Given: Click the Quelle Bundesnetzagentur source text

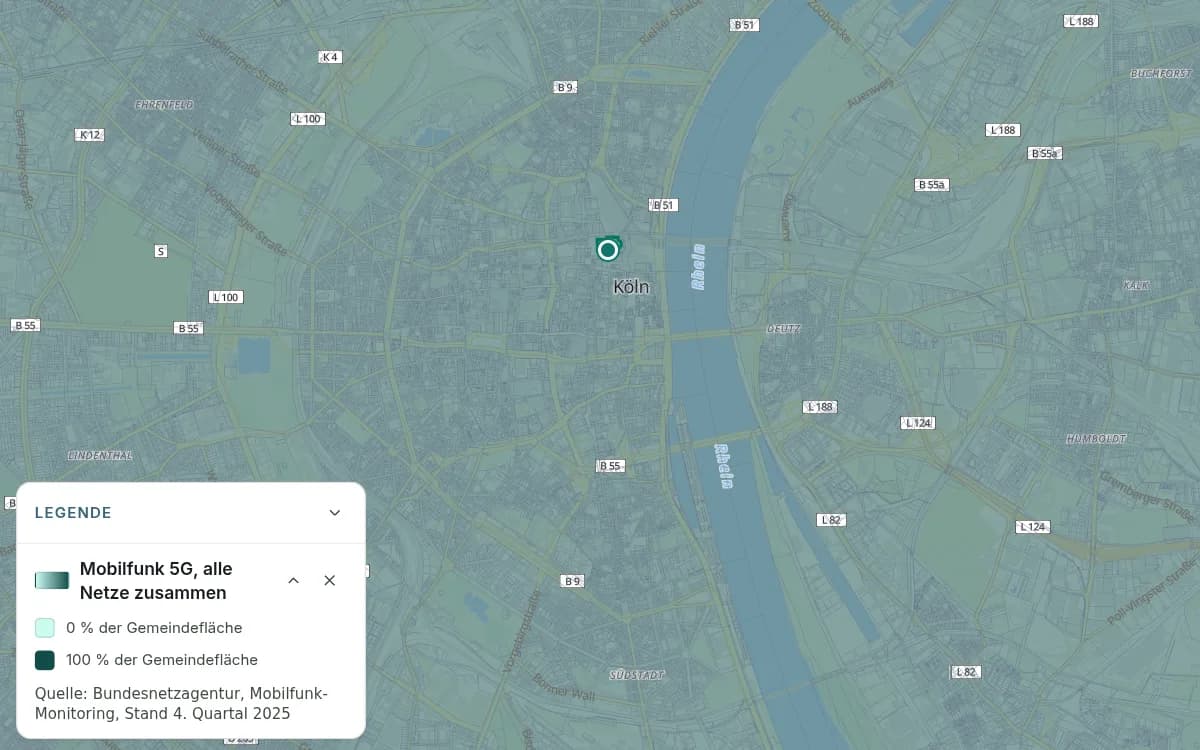Looking at the screenshot, I should 181,704.
